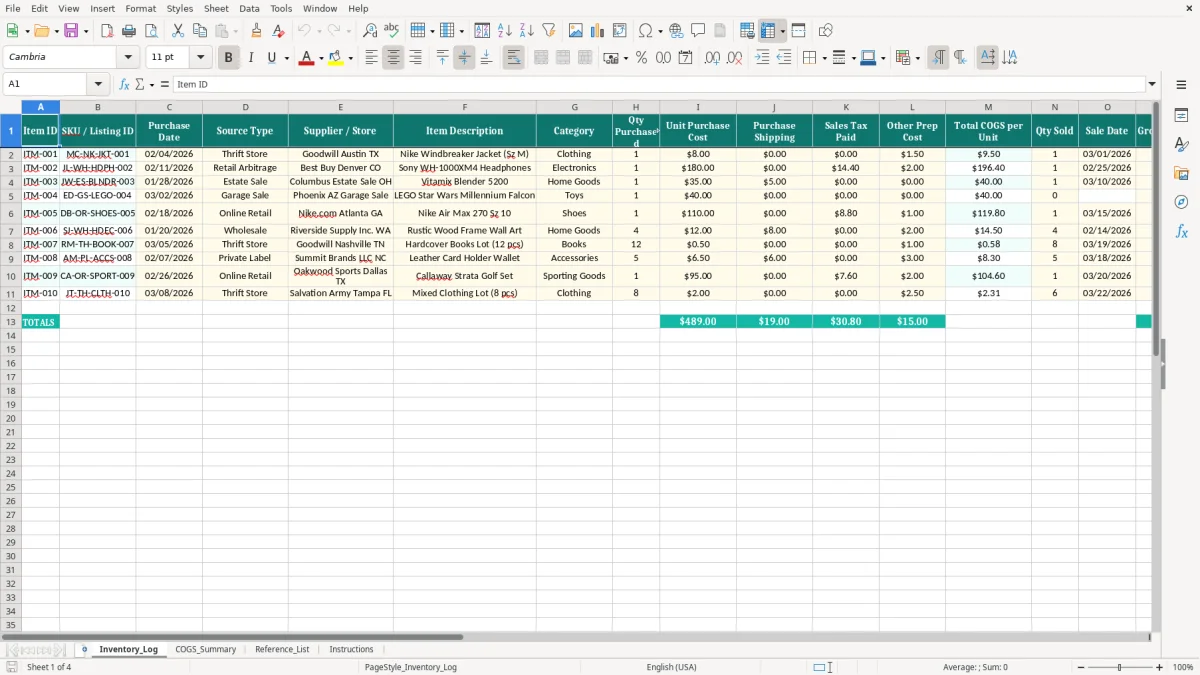Toggle Italic formatting
Image resolution: width=1200 pixels, height=675 pixels.
(250, 58)
